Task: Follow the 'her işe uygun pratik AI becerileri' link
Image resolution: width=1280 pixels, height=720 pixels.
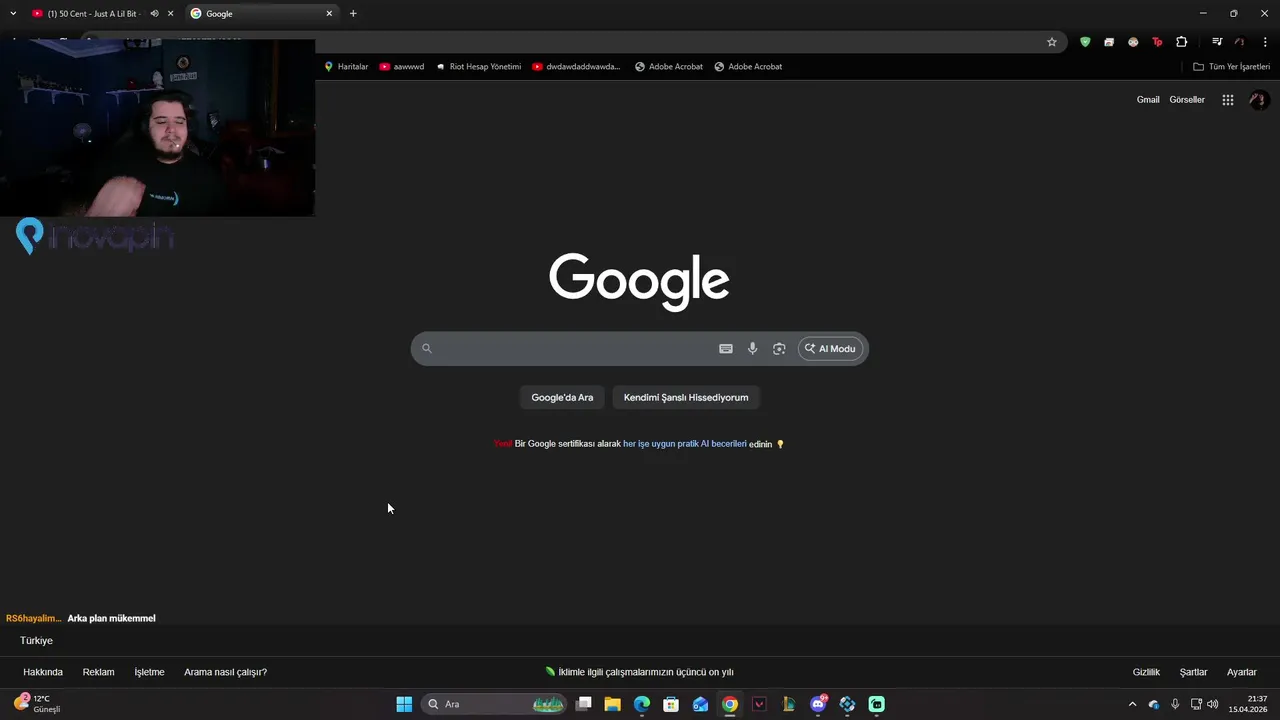Action: pyautogui.click(x=685, y=443)
